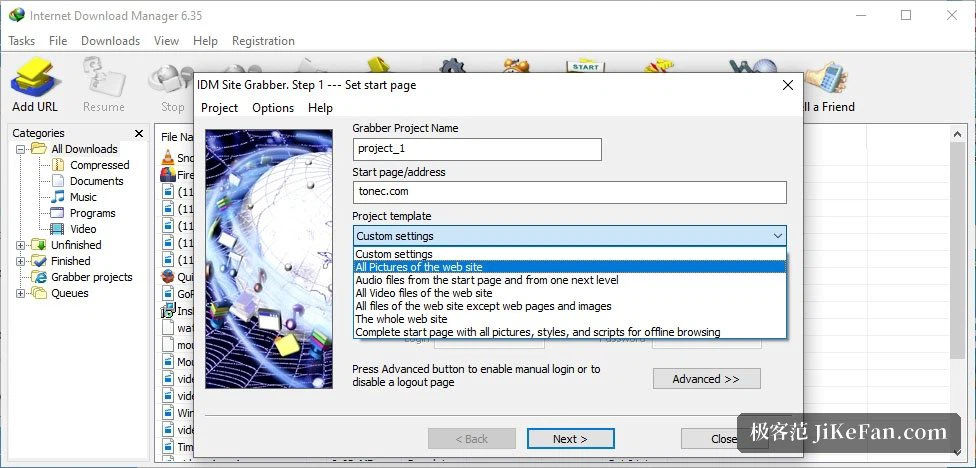Click the Documents category page icon
The image size is (976, 468).
pyautogui.click(x=57, y=181)
